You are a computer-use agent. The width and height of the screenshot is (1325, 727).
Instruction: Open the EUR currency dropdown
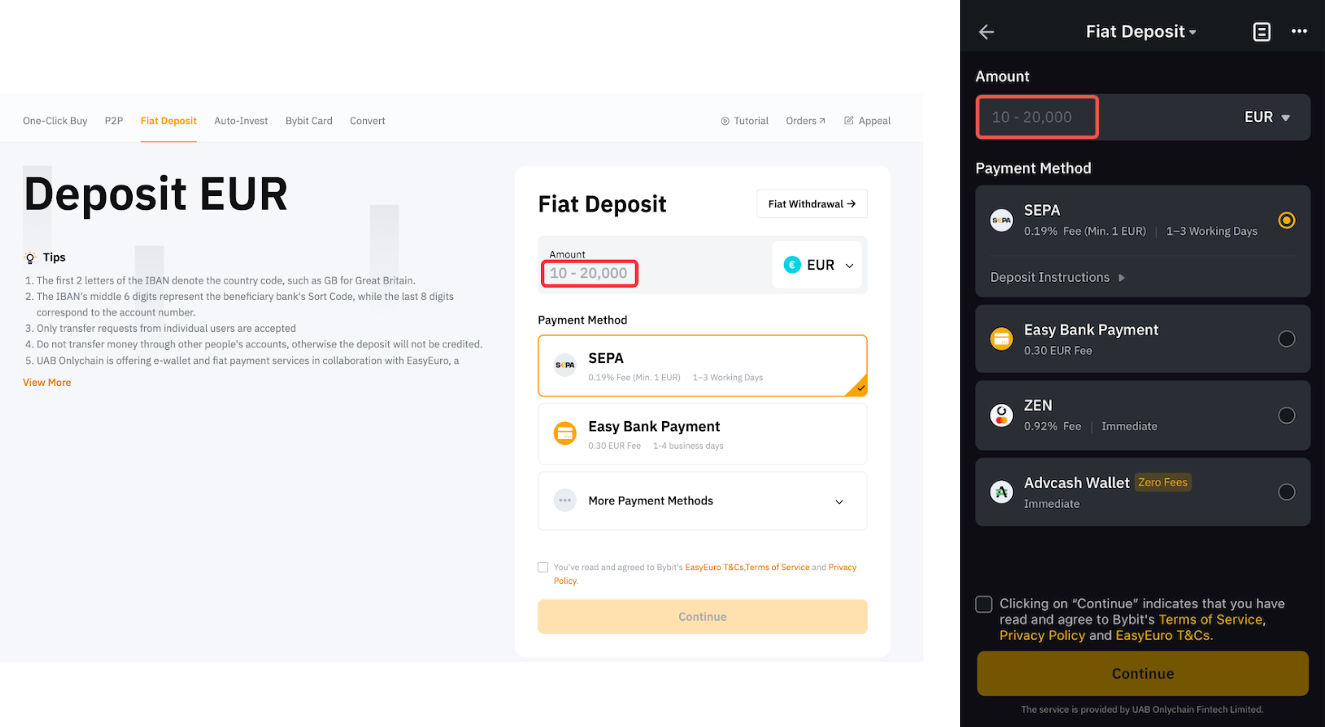(x=817, y=264)
